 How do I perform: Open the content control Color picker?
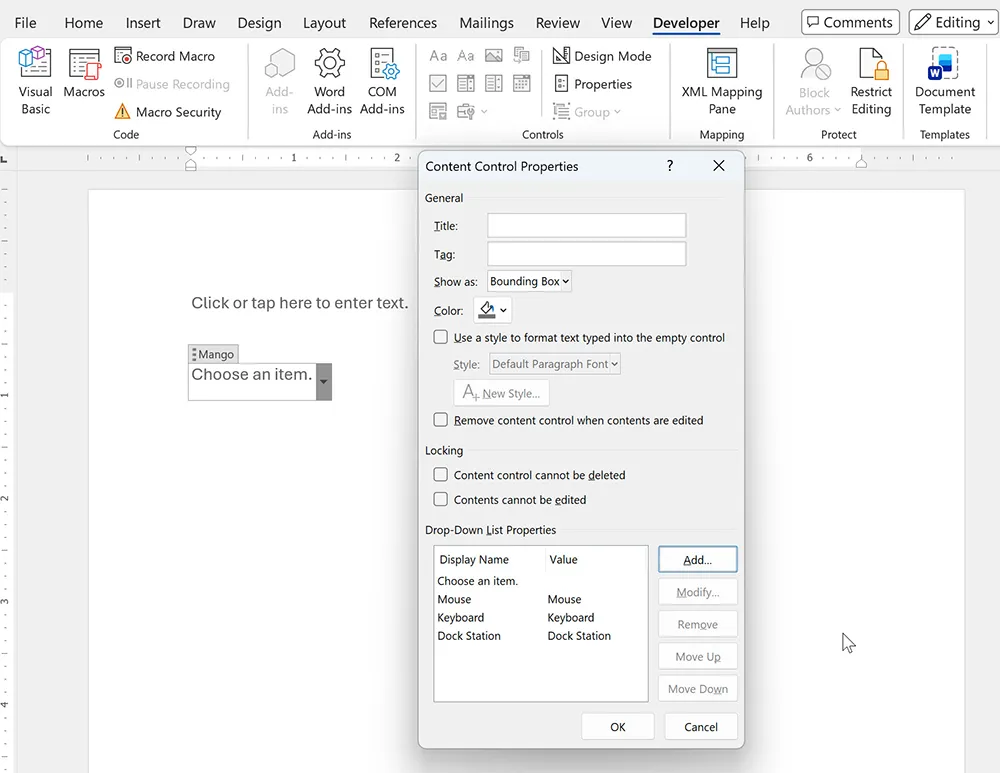point(492,310)
